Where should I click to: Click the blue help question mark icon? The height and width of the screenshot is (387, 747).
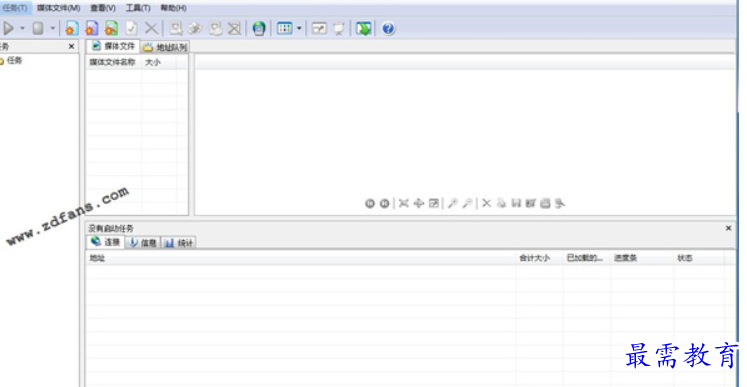[x=388, y=29]
